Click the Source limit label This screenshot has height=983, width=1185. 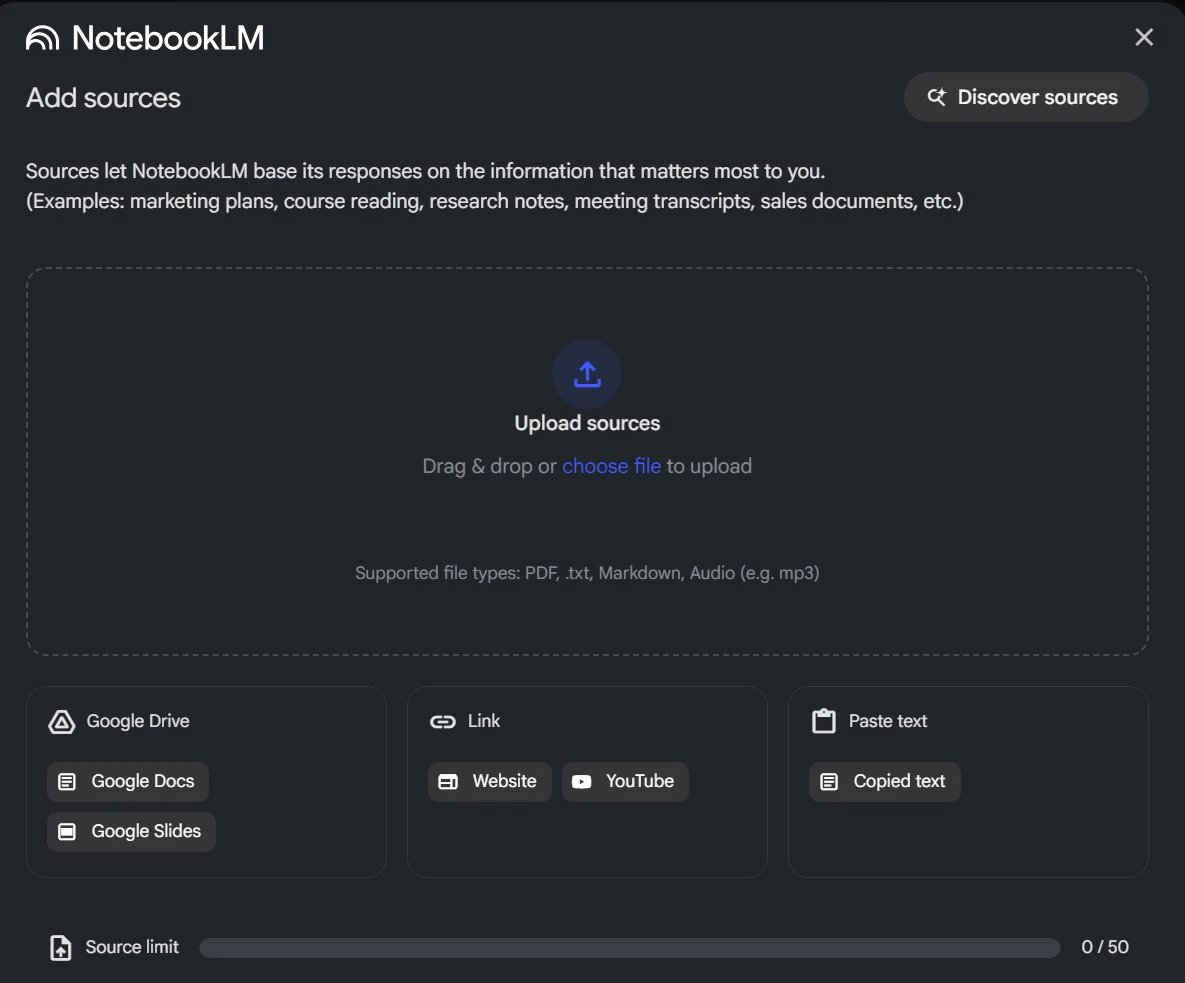131,947
